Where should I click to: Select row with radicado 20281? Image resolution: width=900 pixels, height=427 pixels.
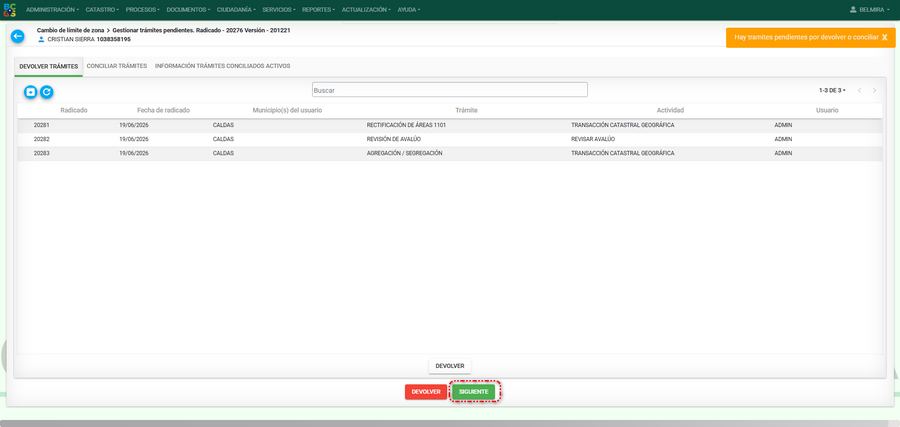(x=449, y=125)
